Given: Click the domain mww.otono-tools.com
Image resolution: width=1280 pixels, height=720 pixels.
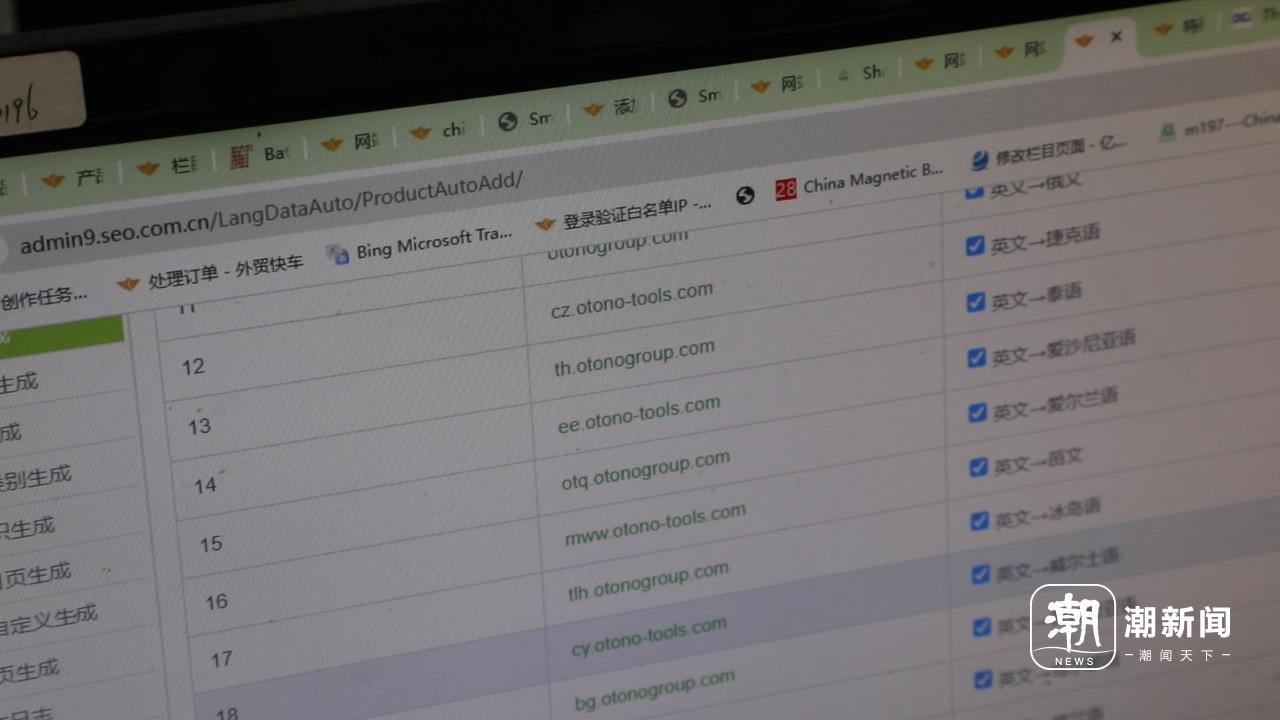Looking at the screenshot, I should (655, 526).
